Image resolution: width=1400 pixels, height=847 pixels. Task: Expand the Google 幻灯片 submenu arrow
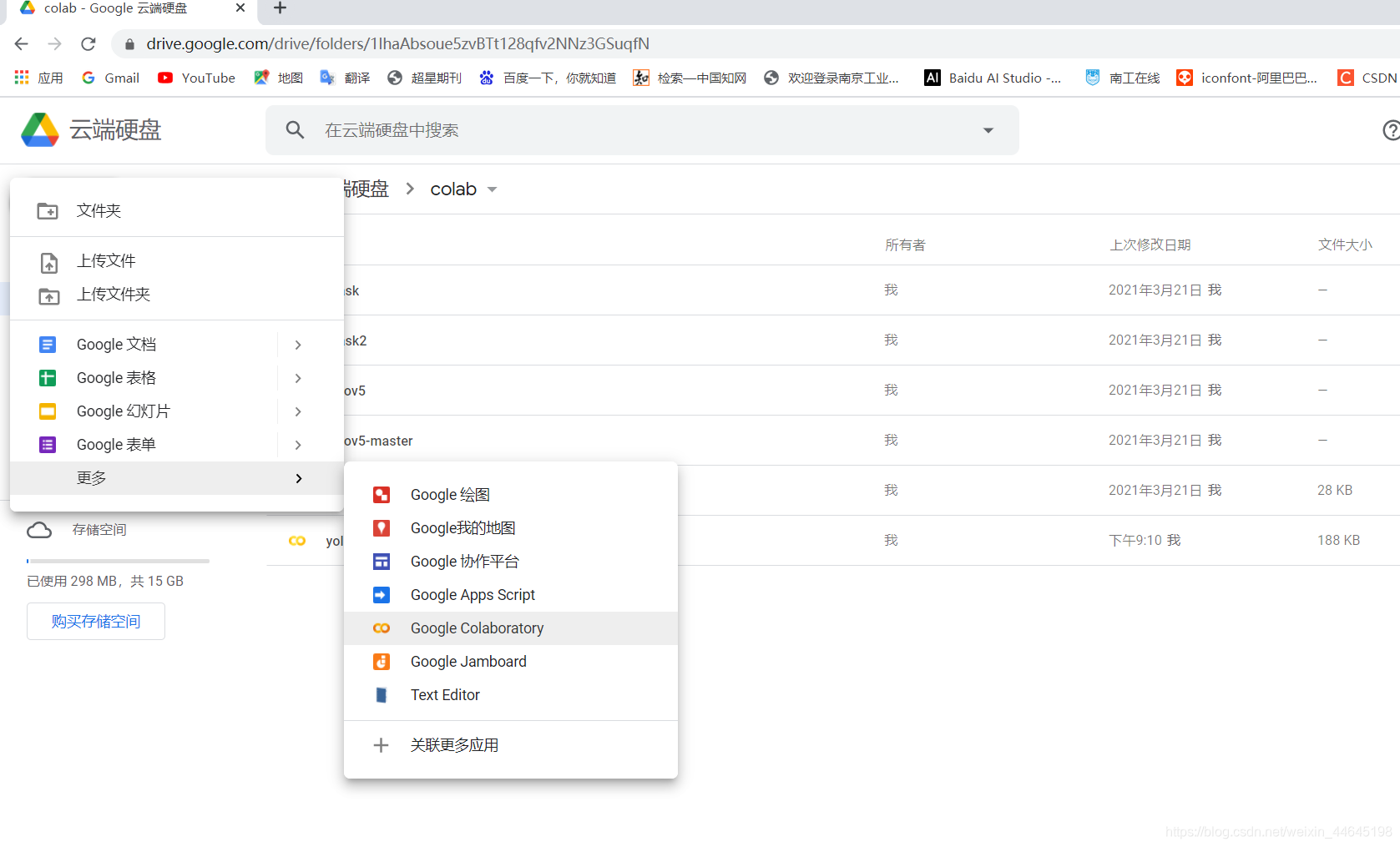[x=298, y=411]
